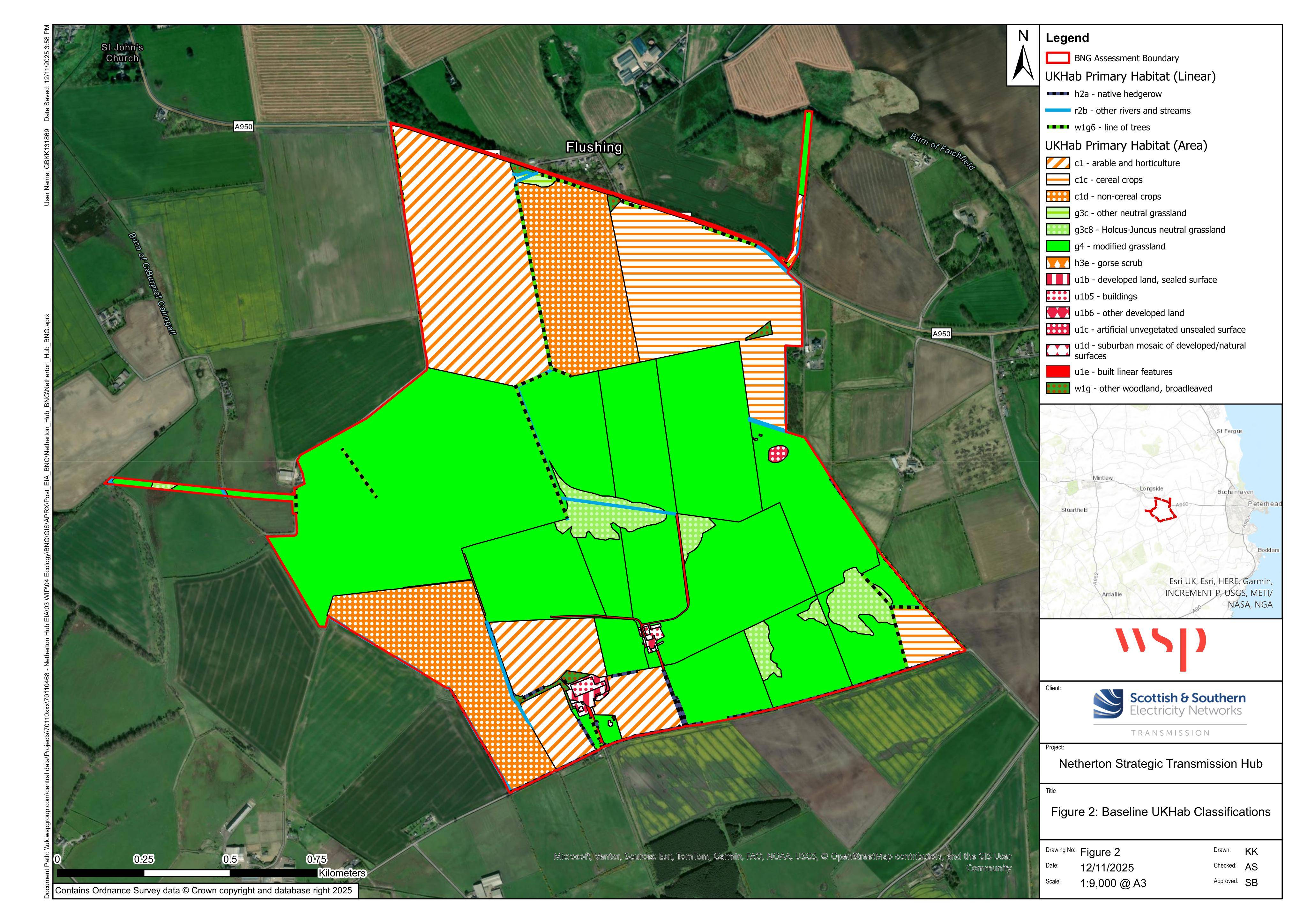The height and width of the screenshot is (924, 1307).
Task: Click the Flushing place label
Action: coord(594,147)
